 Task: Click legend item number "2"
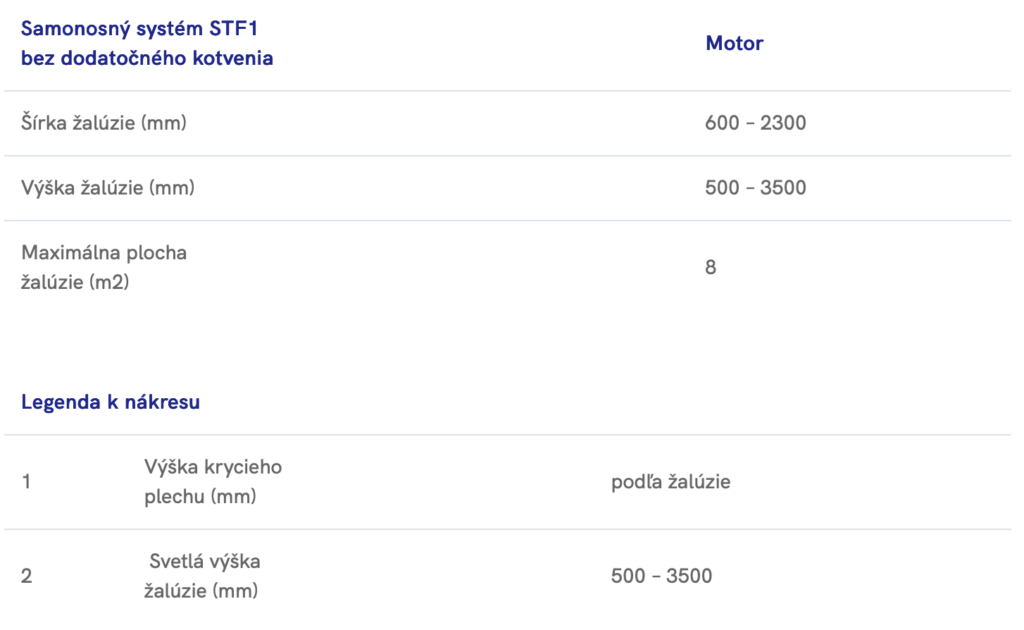pyautogui.click(x=27, y=576)
